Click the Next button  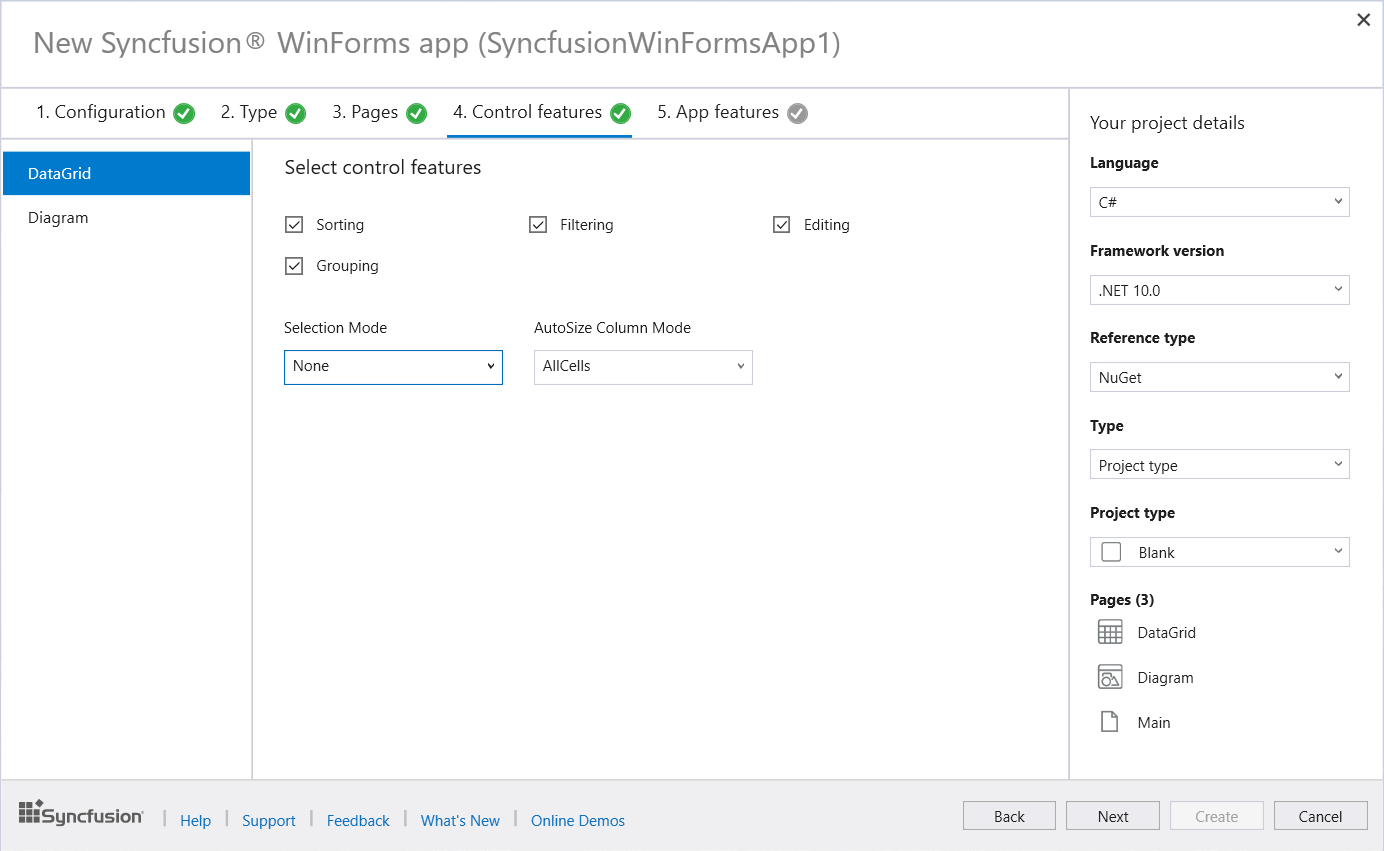1113,815
